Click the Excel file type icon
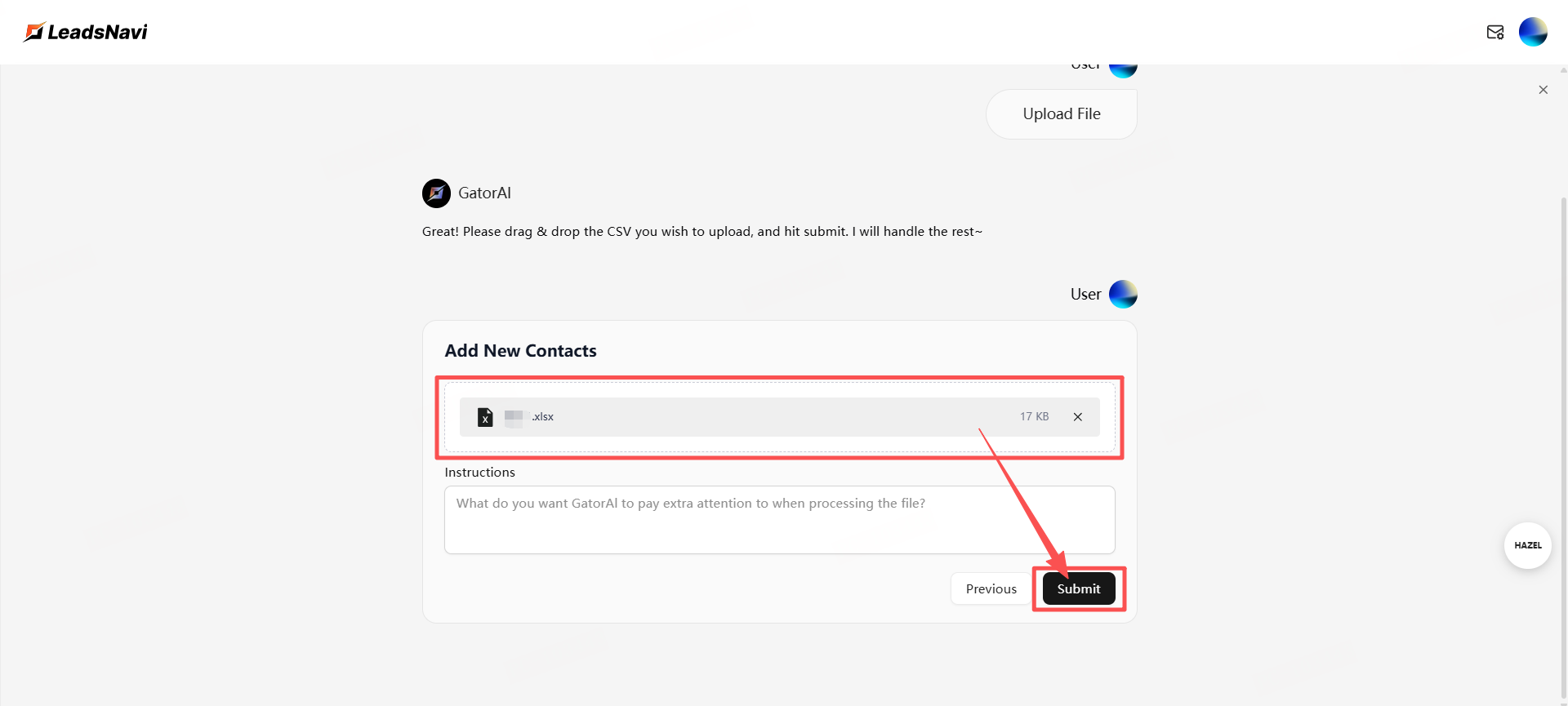The width and height of the screenshot is (1568, 706). click(485, 417)
